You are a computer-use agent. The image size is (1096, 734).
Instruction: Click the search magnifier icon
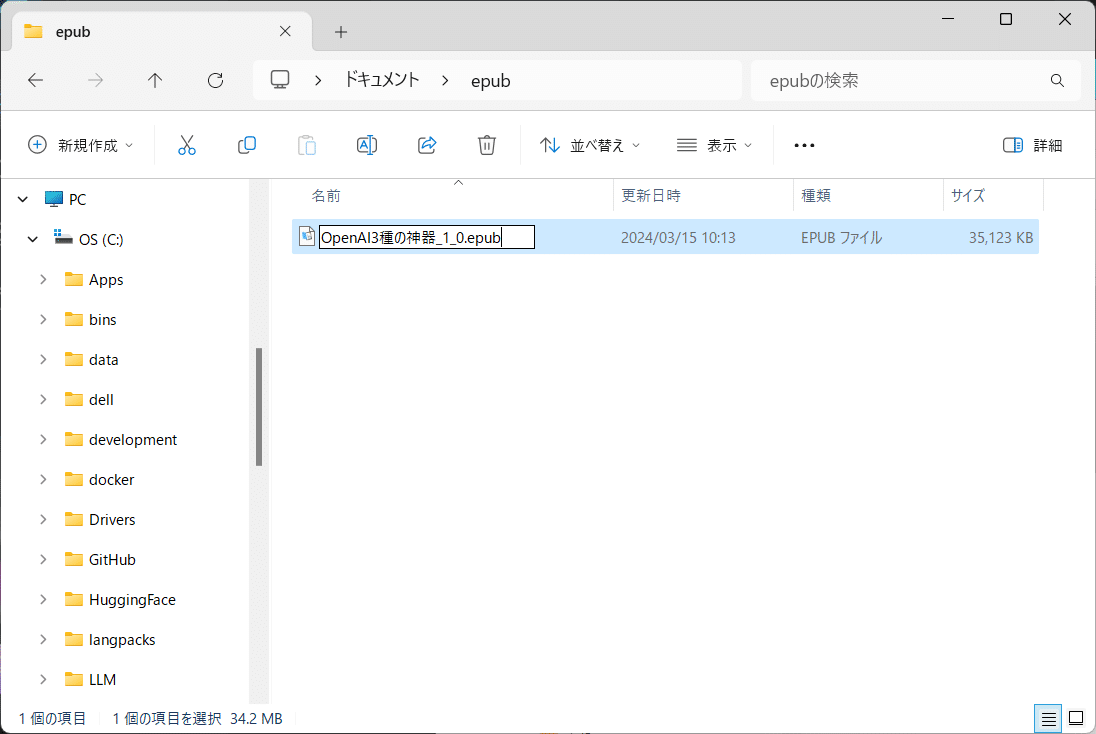1058,81
